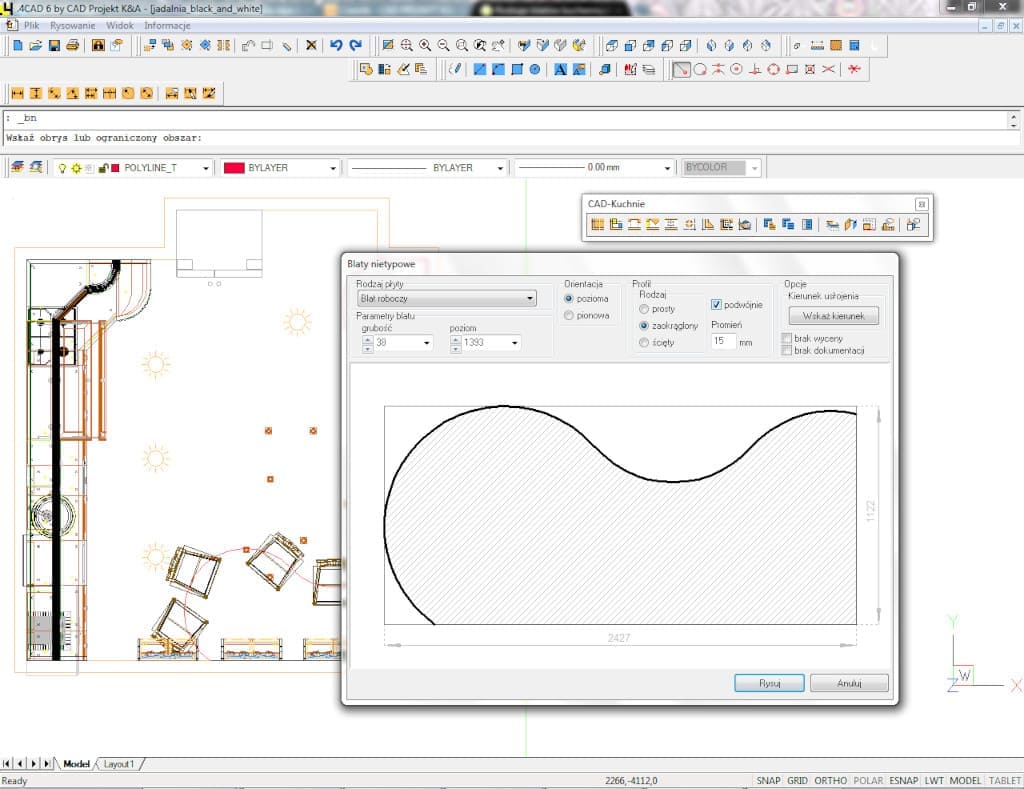Screen dimensions: 1024x789
Task: Switch to the Layout1 tab
Action: tap(120, 762)
